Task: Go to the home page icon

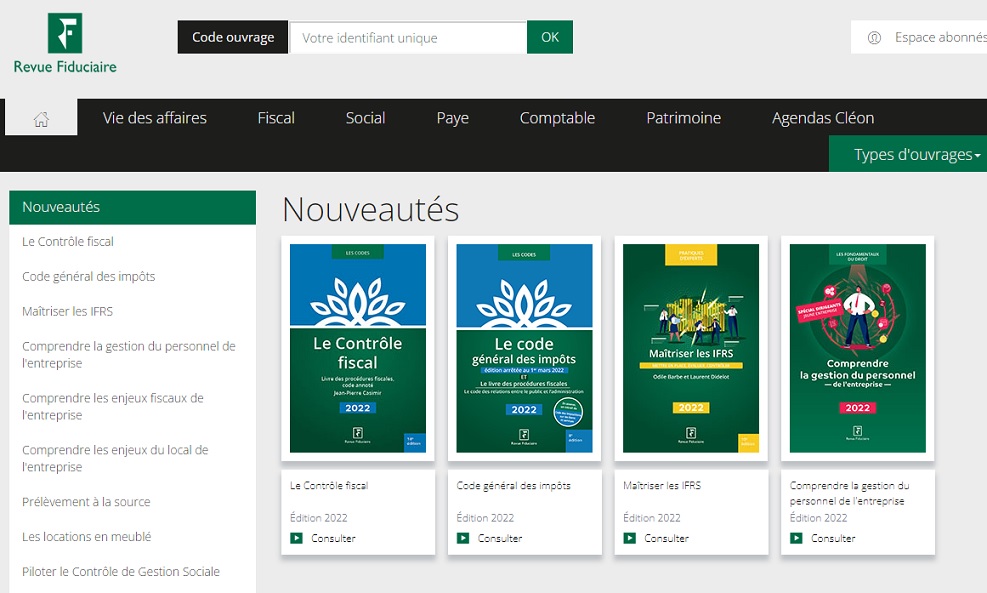Action: (42, 119)
